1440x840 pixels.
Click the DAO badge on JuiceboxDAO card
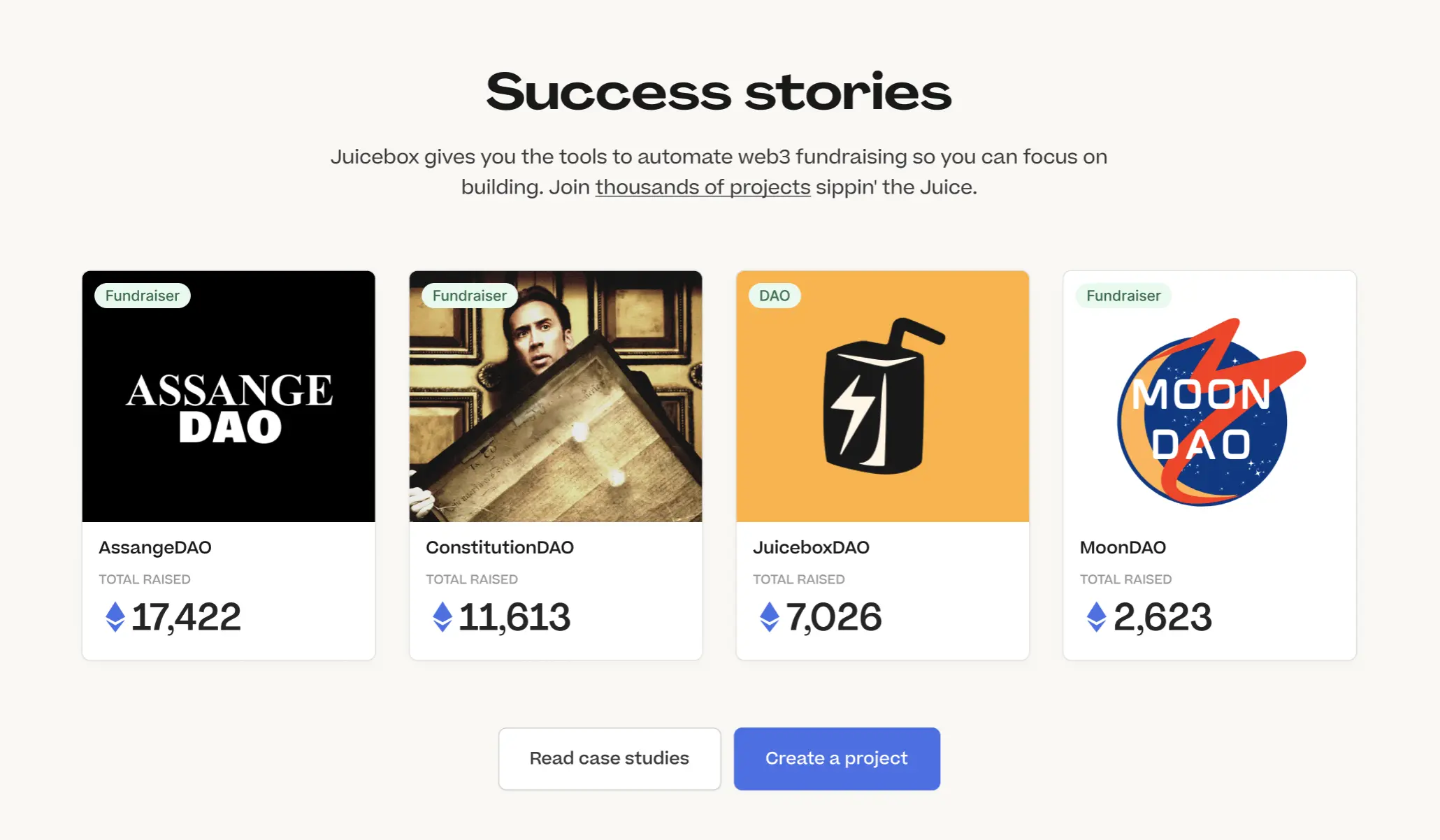click(775, 296)
